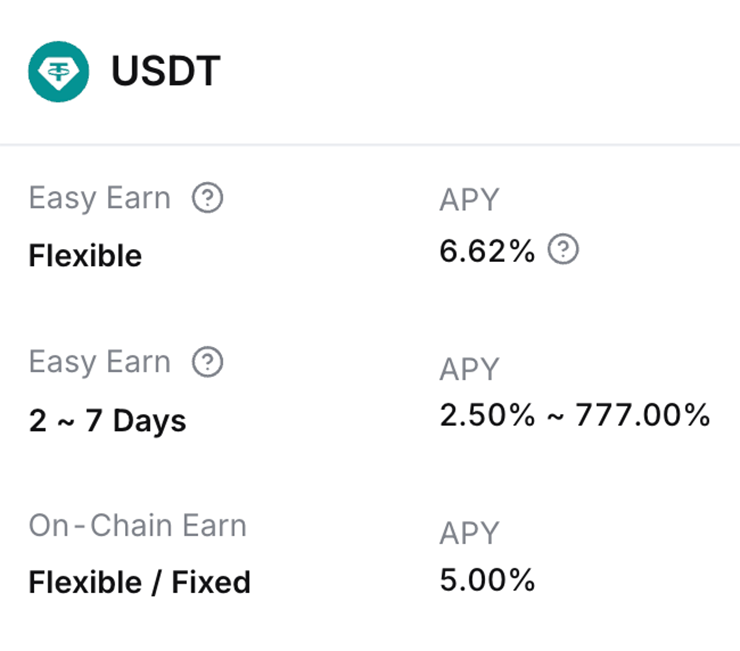Image resolution: width=740 pixels, height=651 pixels.
Task: Click the 2.50% minimum APY figure
Action: coord(487,415)
